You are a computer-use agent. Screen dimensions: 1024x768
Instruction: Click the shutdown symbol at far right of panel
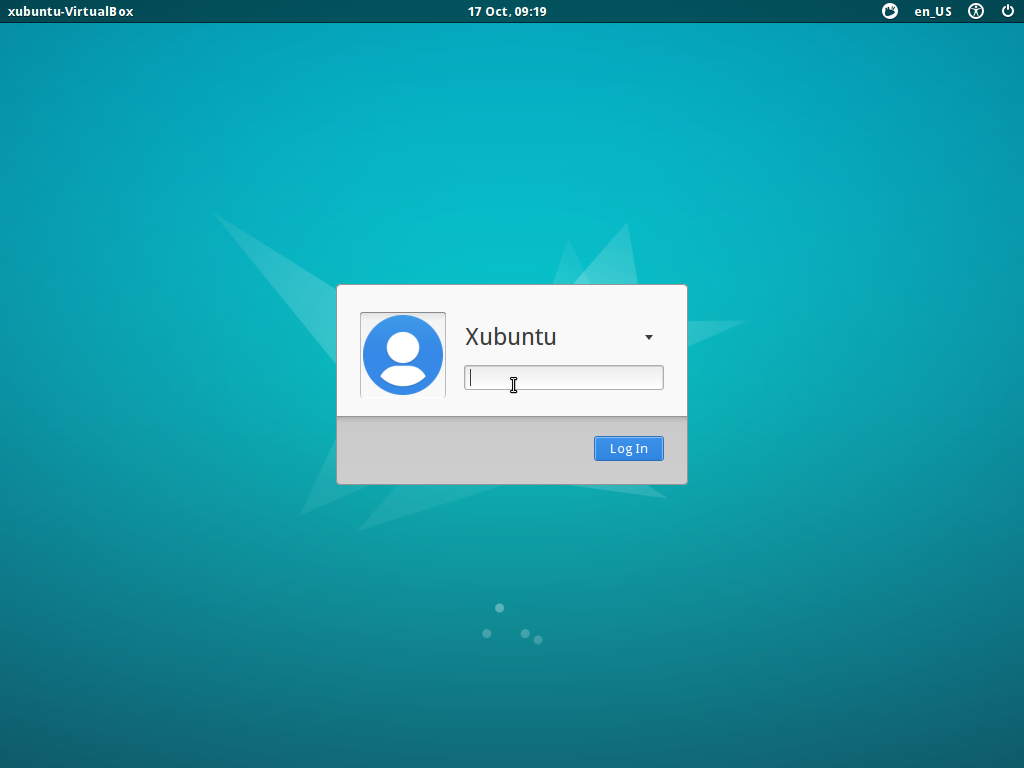click(x=1008, y=11)
